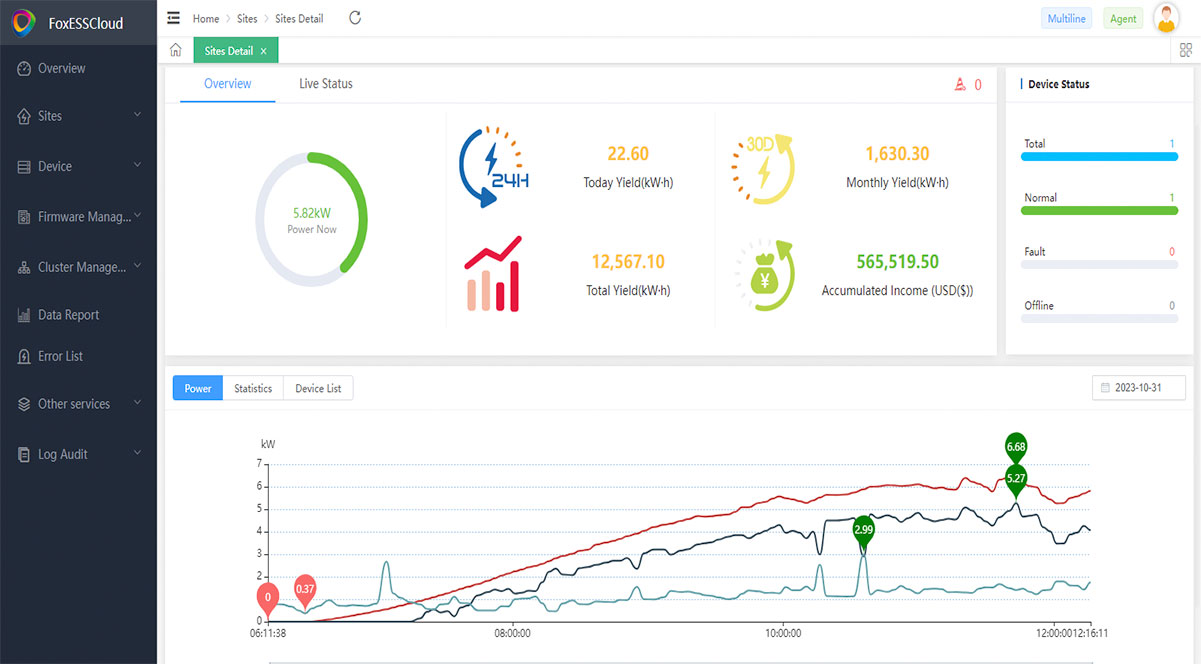Click the FoxESSCloud logo
The height and width of the screenshot is (664, 1201).
coord(24,22)
